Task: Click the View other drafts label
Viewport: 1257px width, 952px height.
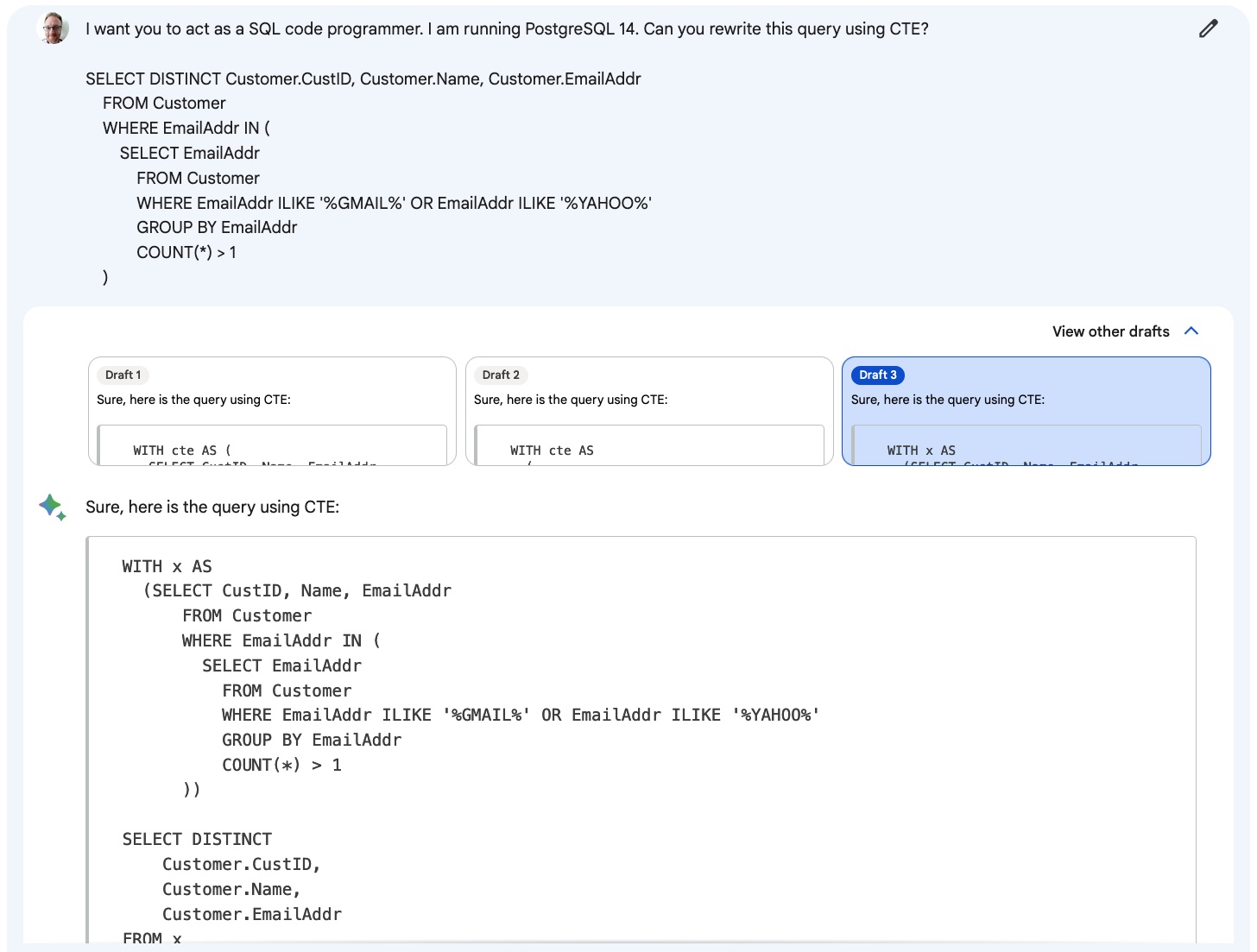Action: click(1110, 331)
